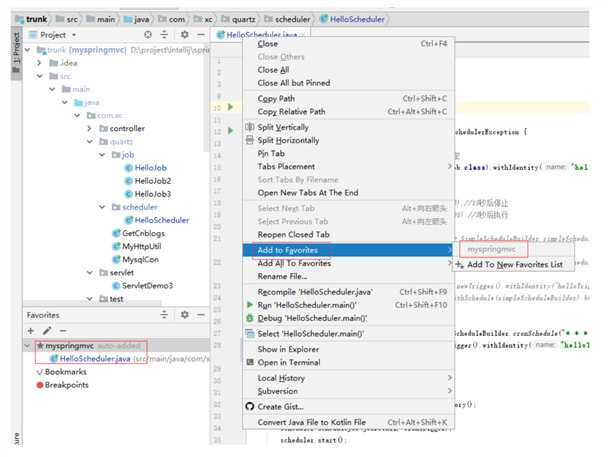Select HelloScheduler.java under Favorites
The height and width of the screenshot is (457, 608).
tap(95, 359)
